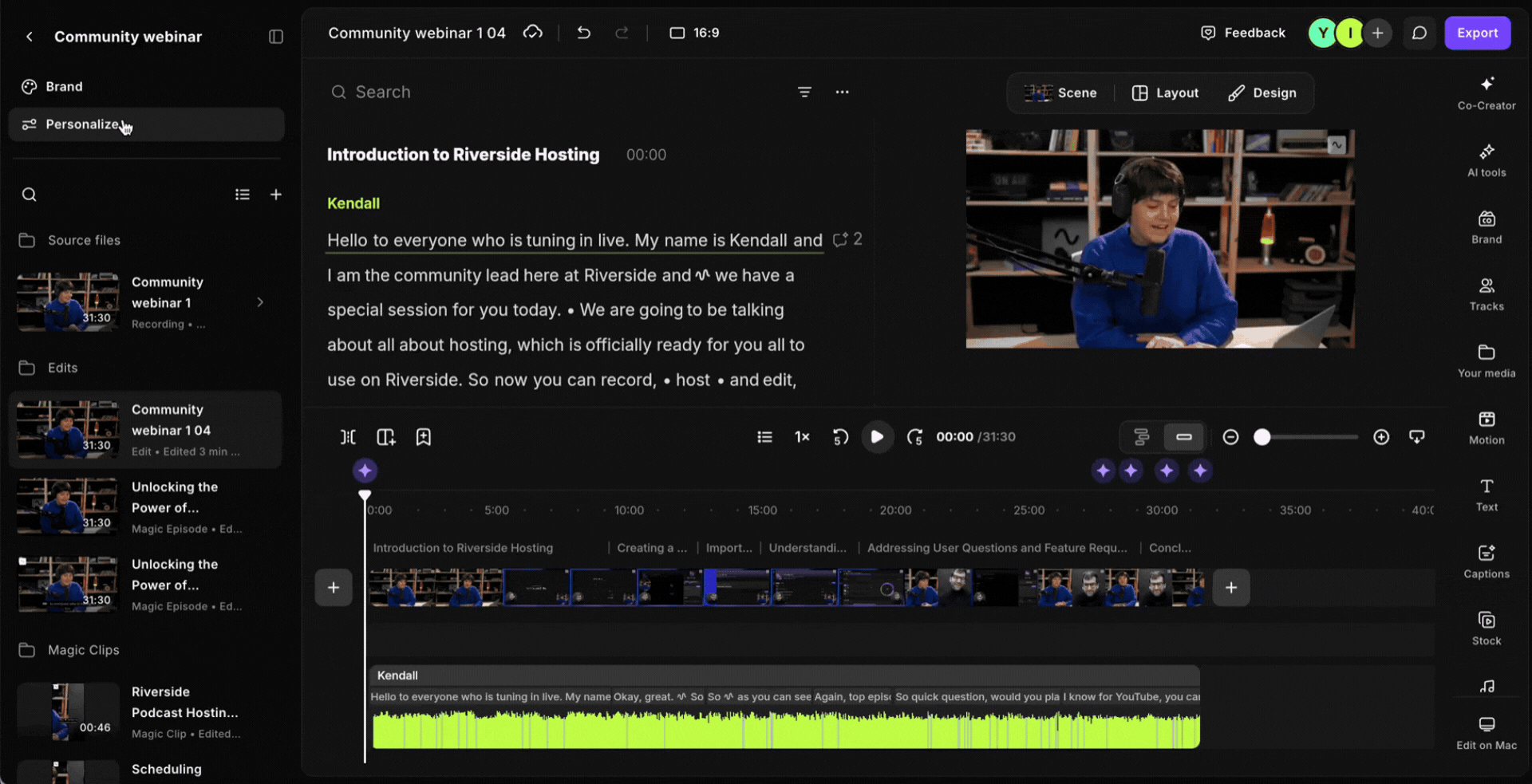Screen dimensions: 1532x784
Task: Switch to the Layout tab
Action: click(x=1166, y=93)
